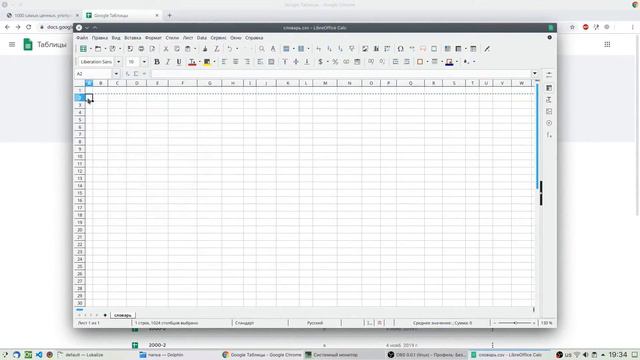Apply the yellow background color button
The image size is (640, 360).
[x=207, y=62]
